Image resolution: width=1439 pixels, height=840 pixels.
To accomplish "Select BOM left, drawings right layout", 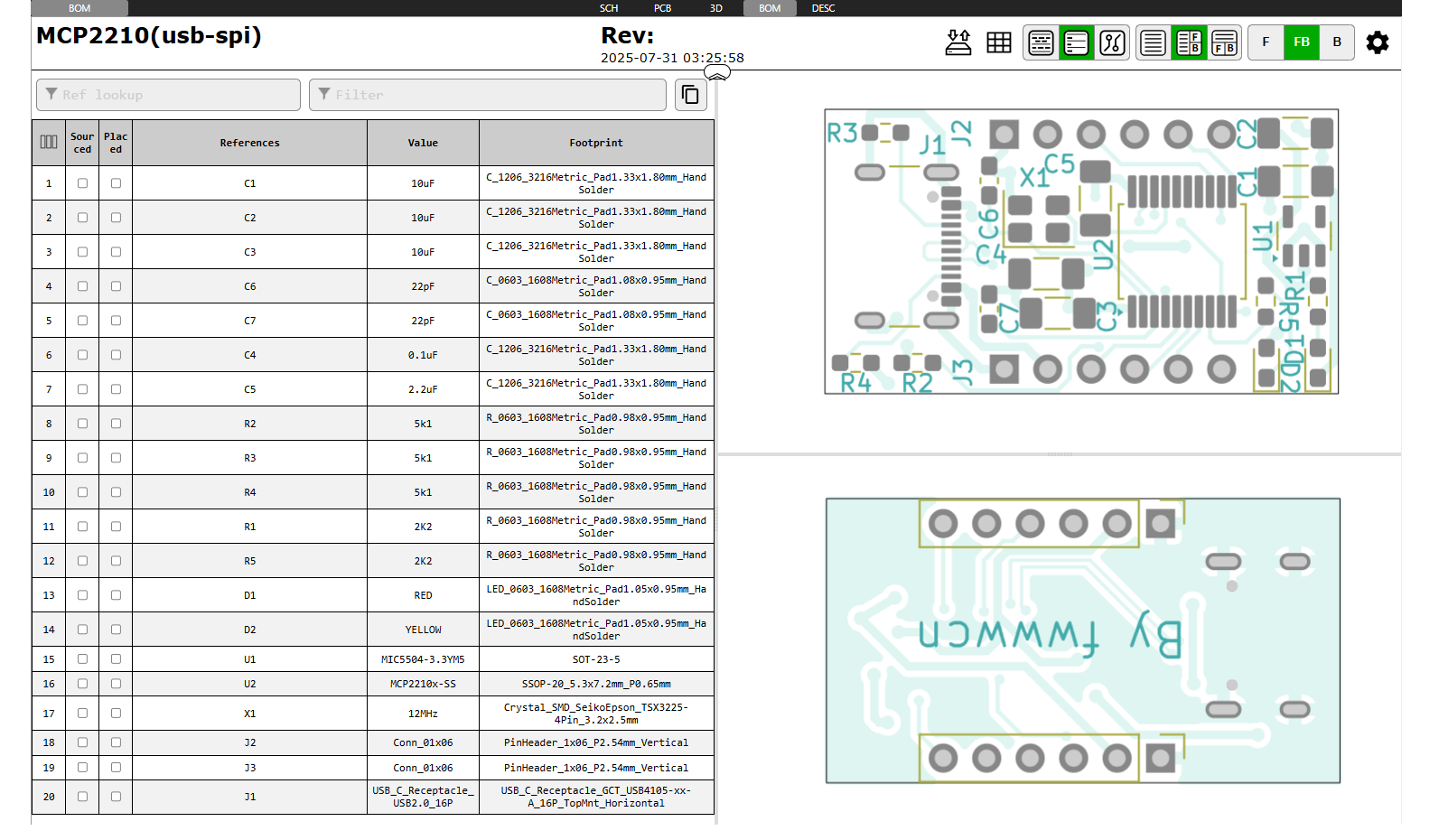I will (1190, 42).
